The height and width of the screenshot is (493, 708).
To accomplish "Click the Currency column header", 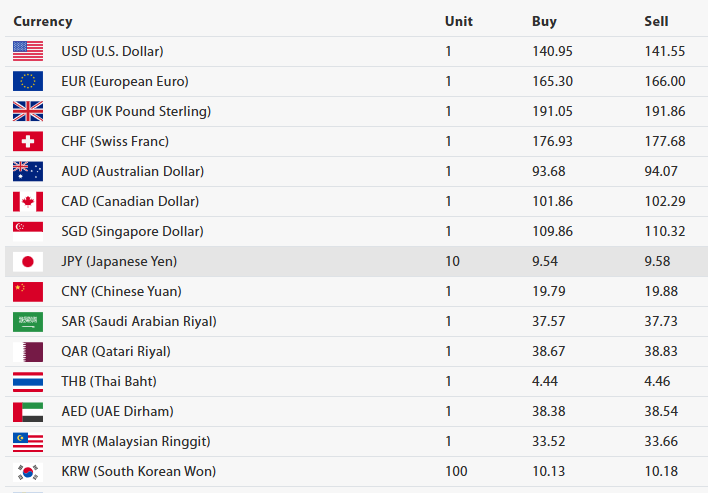I will [x=43, y=21].
